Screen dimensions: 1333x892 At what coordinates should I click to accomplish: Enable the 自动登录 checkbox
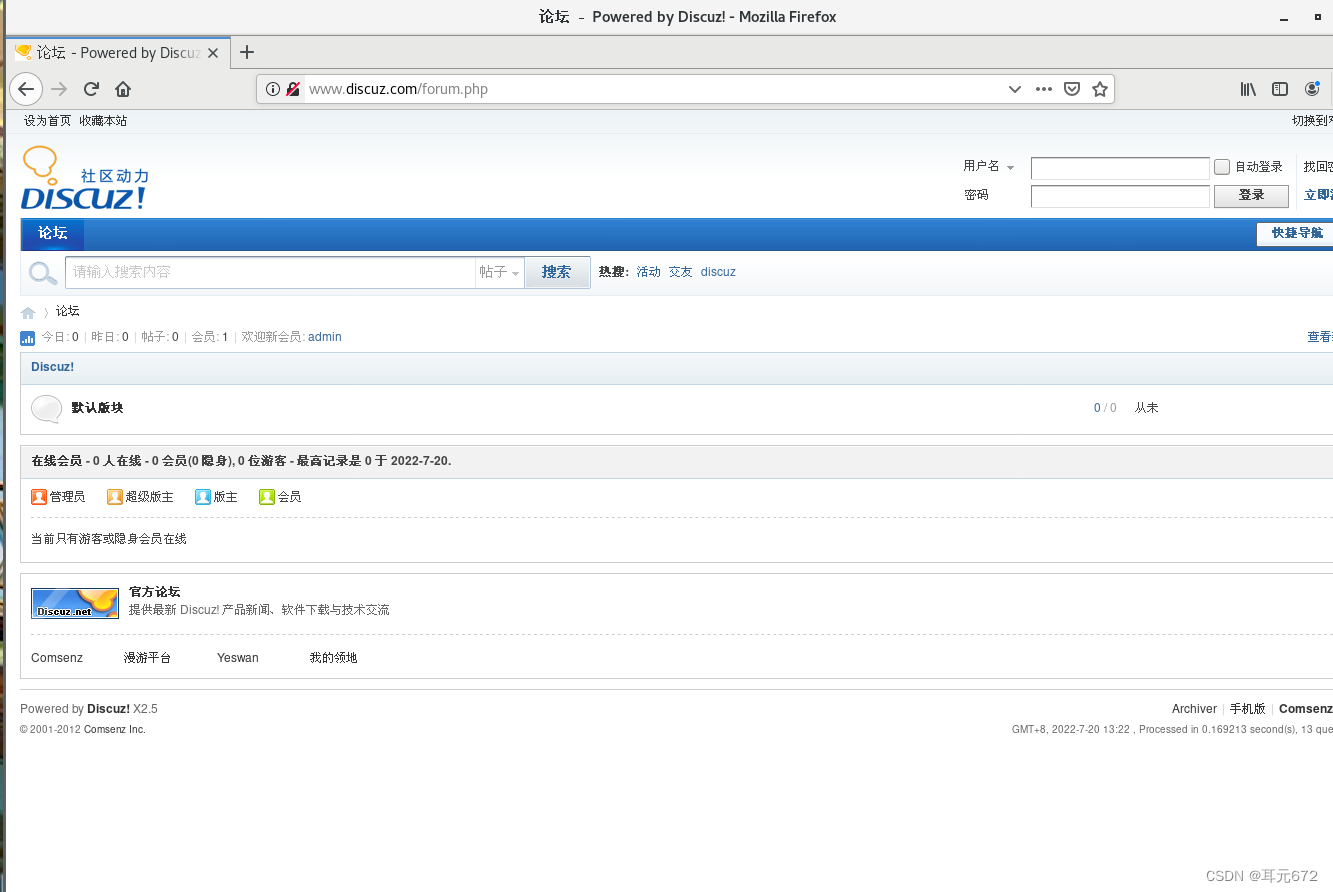pyautogui.click(x=1222, y=167)
